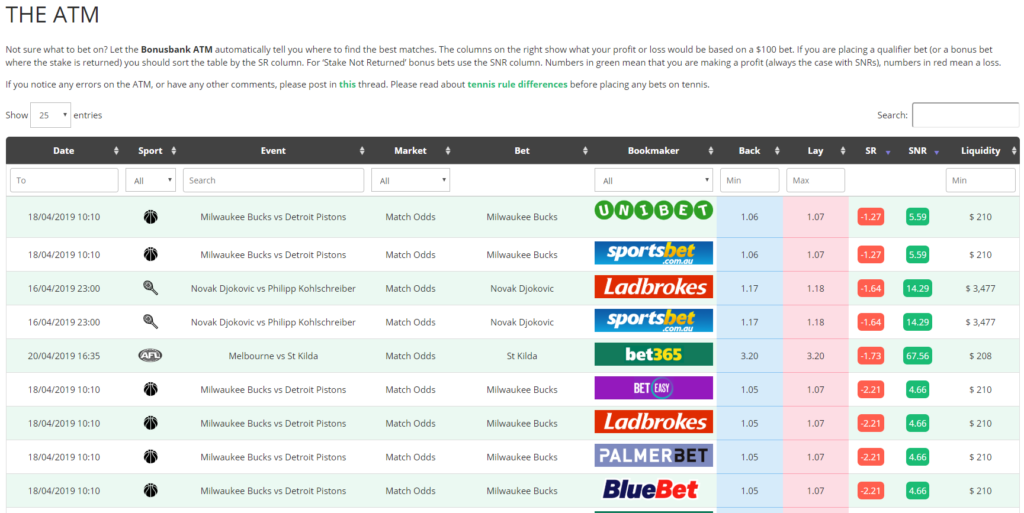
Task: Click the bet365 bookmaker logo
Action: (x=653, y=354)
